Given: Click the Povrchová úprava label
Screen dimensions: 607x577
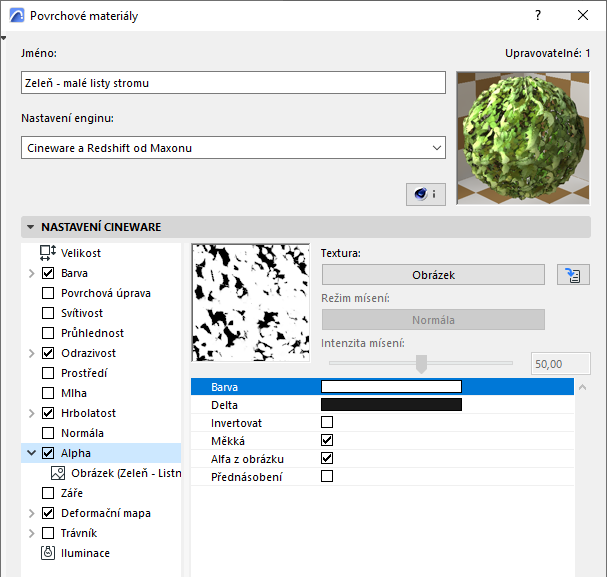Looking at the screenshot, I should tap(106, 293).
